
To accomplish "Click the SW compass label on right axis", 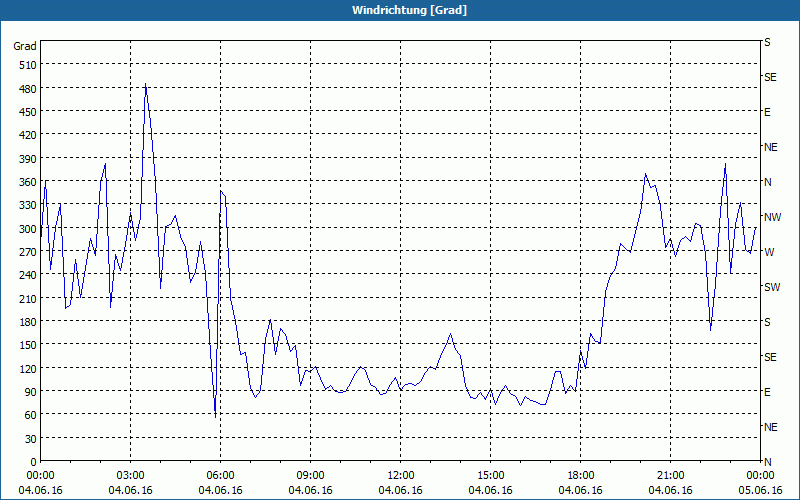I will pos(772,287).
